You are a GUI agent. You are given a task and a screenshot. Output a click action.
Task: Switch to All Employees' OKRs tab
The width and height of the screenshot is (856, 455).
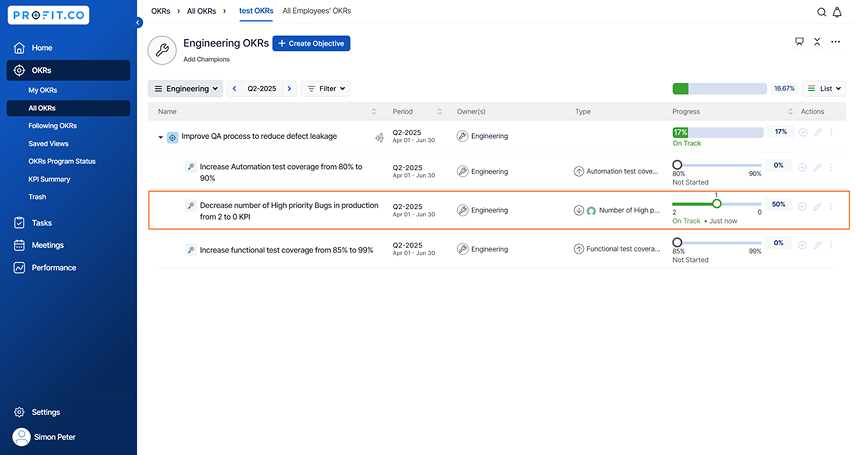tap(317, 11)
